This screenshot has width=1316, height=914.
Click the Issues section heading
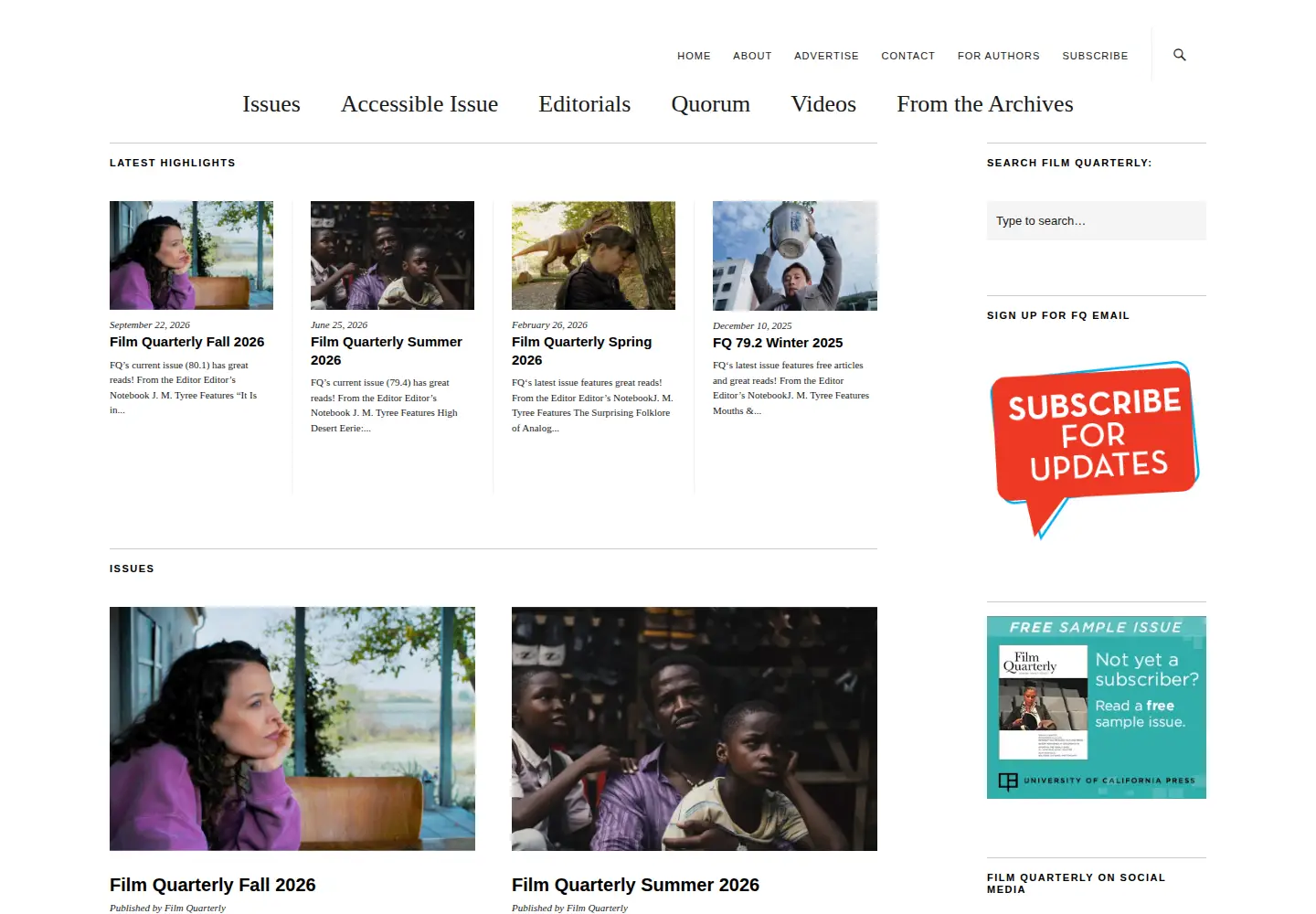132,569
